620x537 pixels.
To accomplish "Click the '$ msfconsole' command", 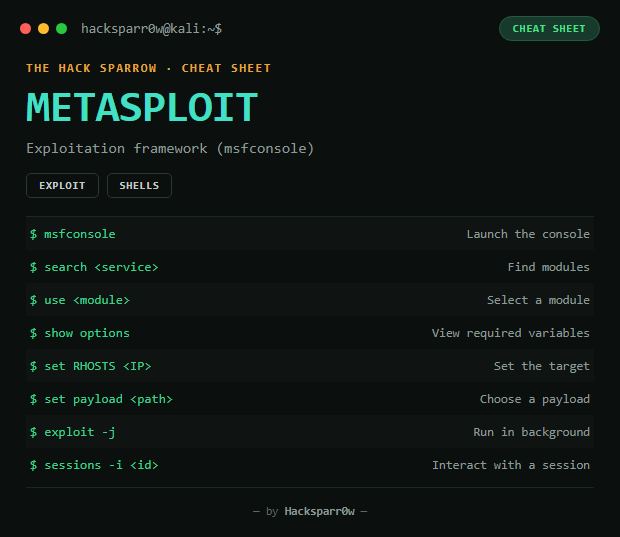I will [73, 234].
